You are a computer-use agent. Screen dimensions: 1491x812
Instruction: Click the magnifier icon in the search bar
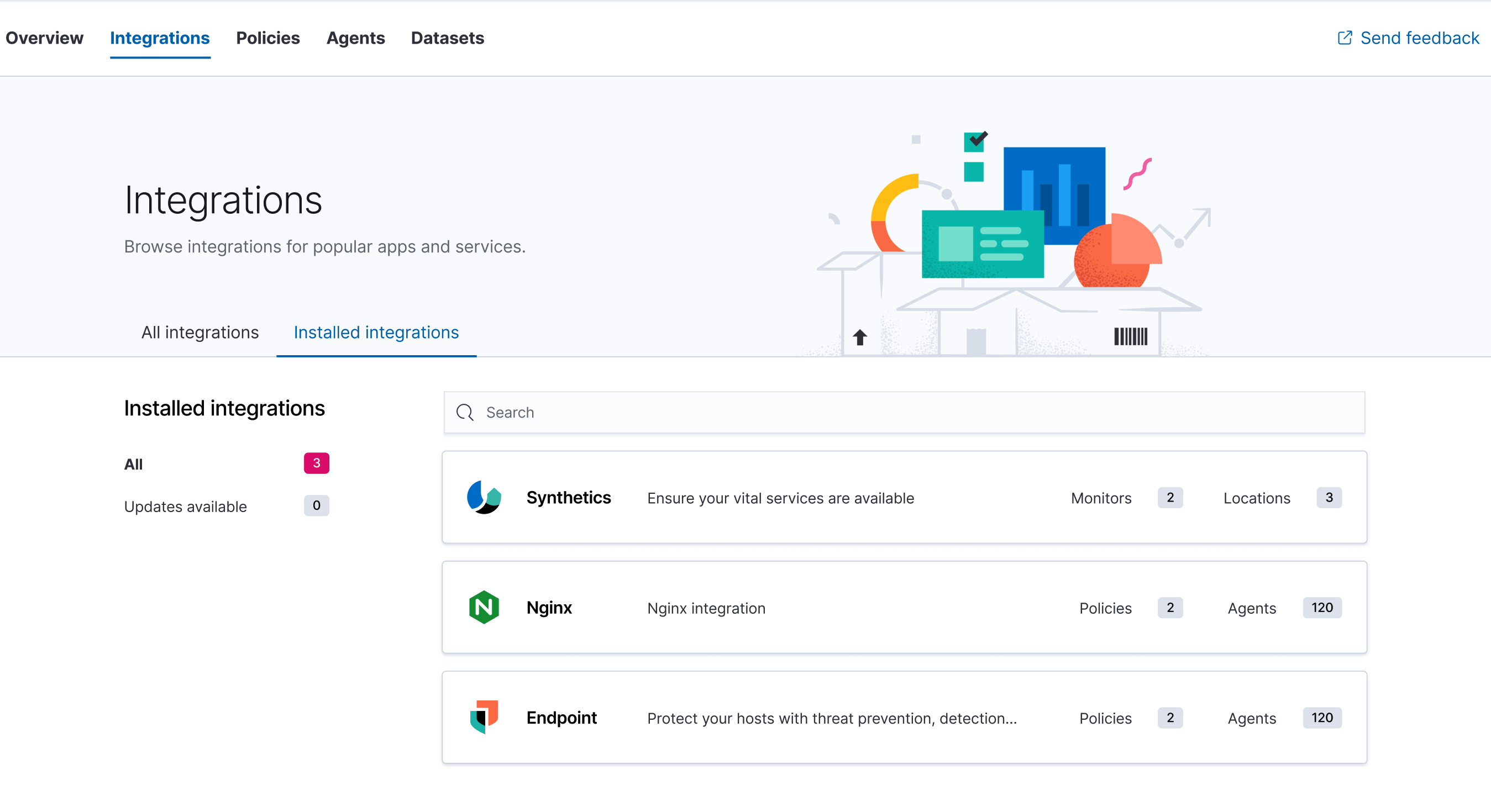tap(465, 413)
